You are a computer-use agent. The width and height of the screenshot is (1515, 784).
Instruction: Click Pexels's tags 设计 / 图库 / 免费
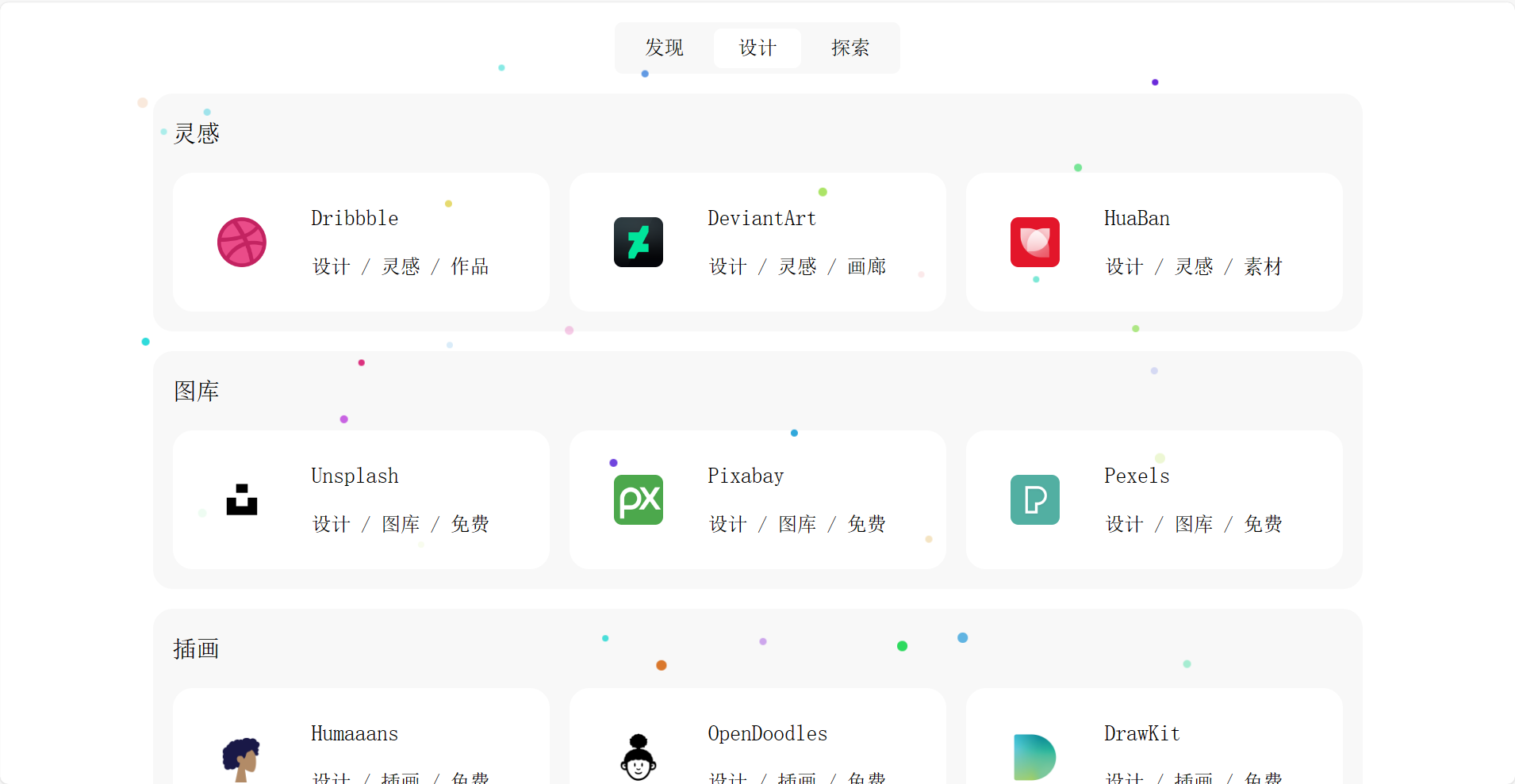1194,524
